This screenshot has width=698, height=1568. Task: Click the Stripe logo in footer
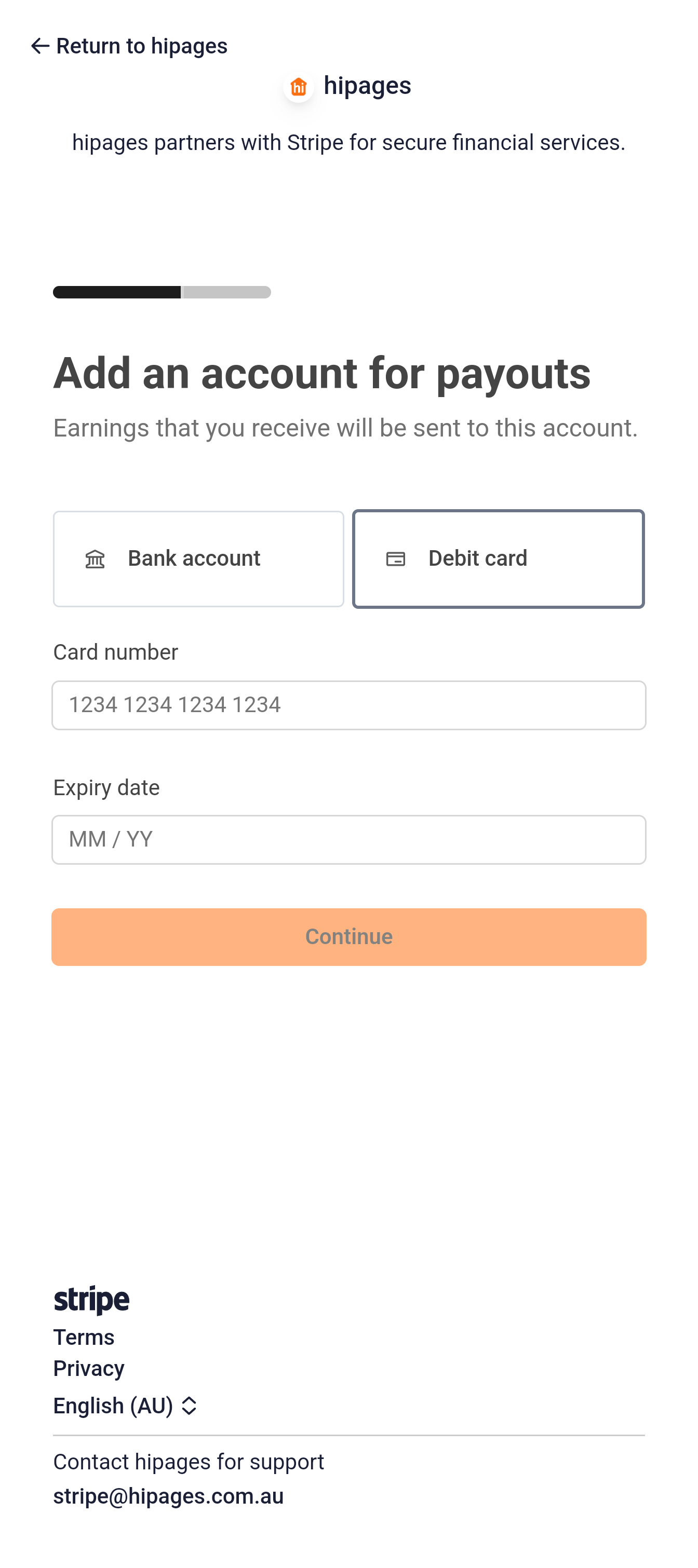[x=91, y=1300]
